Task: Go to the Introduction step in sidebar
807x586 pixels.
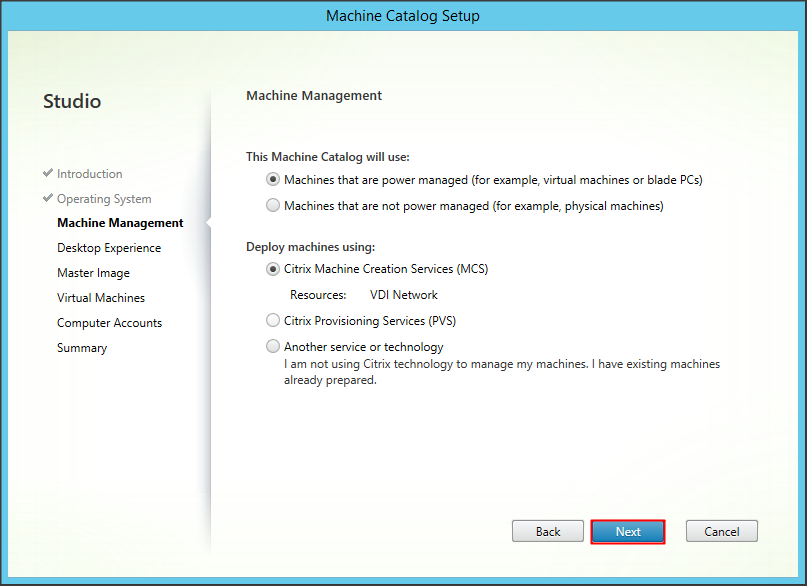Action: click(x=89, y=174)
